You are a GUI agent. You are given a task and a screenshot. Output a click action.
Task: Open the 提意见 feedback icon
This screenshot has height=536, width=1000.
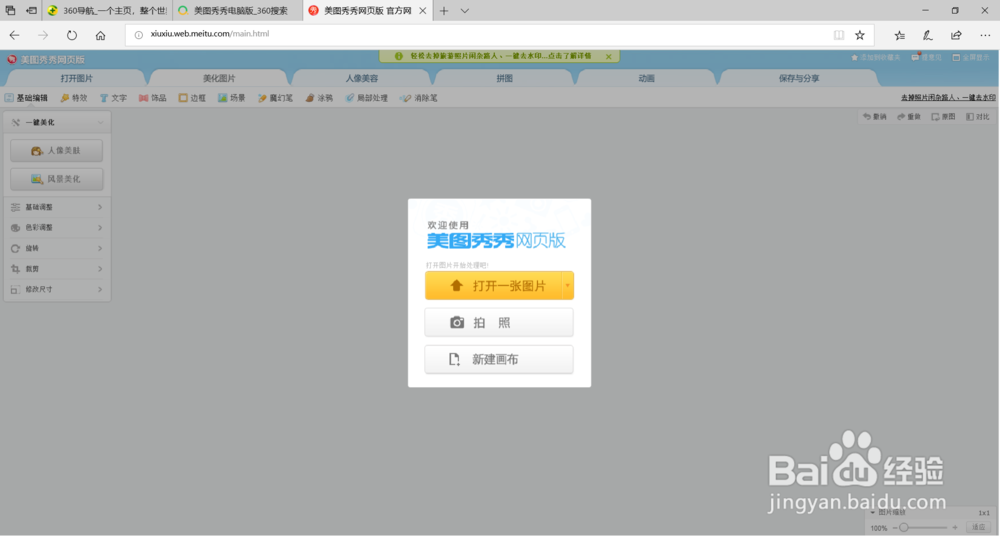(x=915, y=57)
